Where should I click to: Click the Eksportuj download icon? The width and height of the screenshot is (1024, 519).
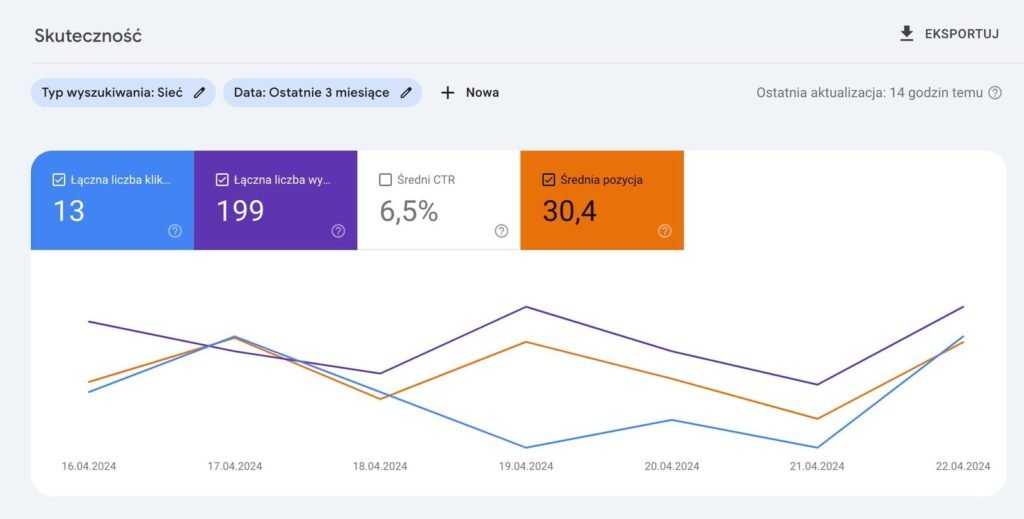(x=907, y=34)
